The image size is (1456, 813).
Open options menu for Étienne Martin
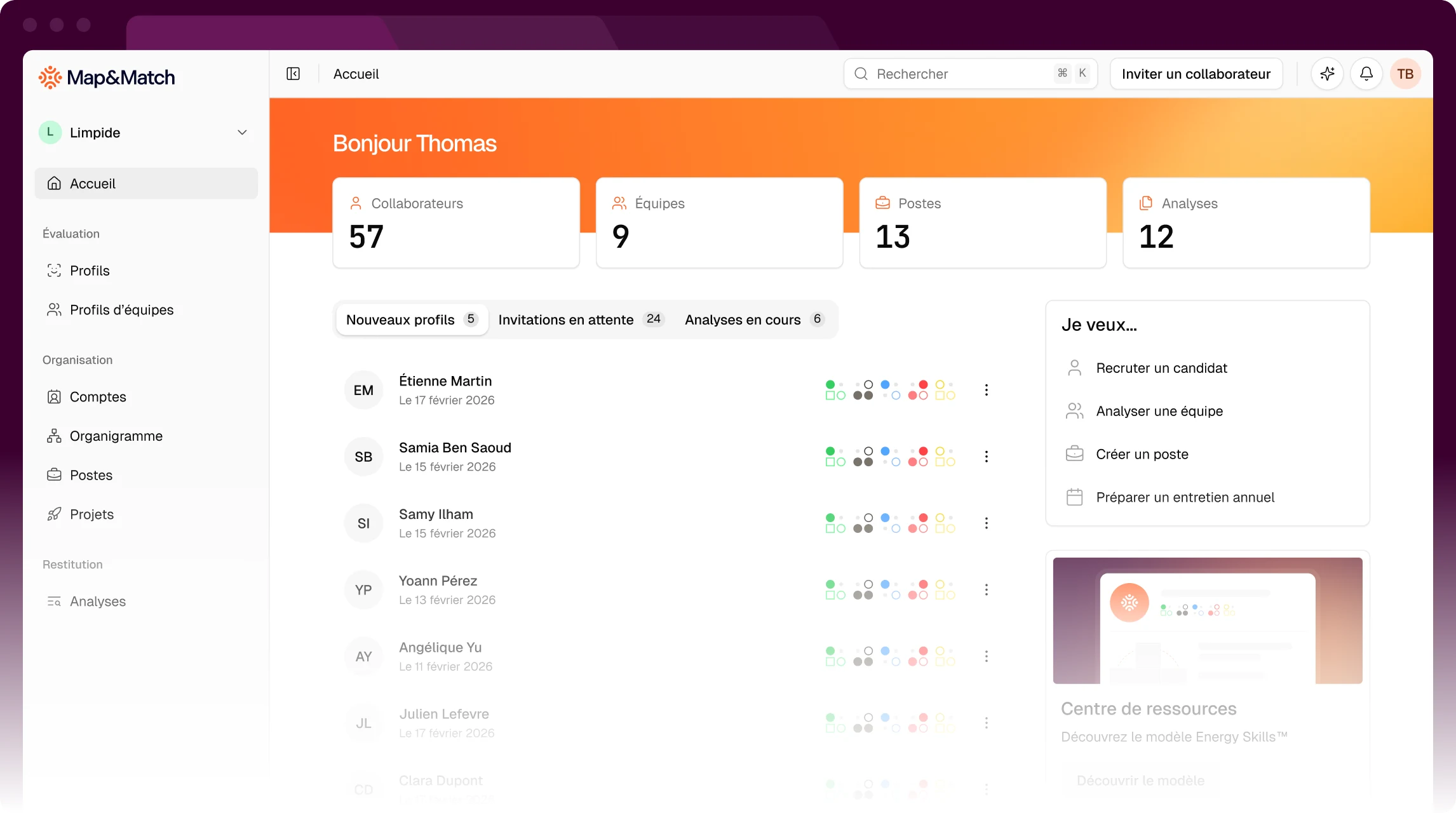[x=986, y=390]
